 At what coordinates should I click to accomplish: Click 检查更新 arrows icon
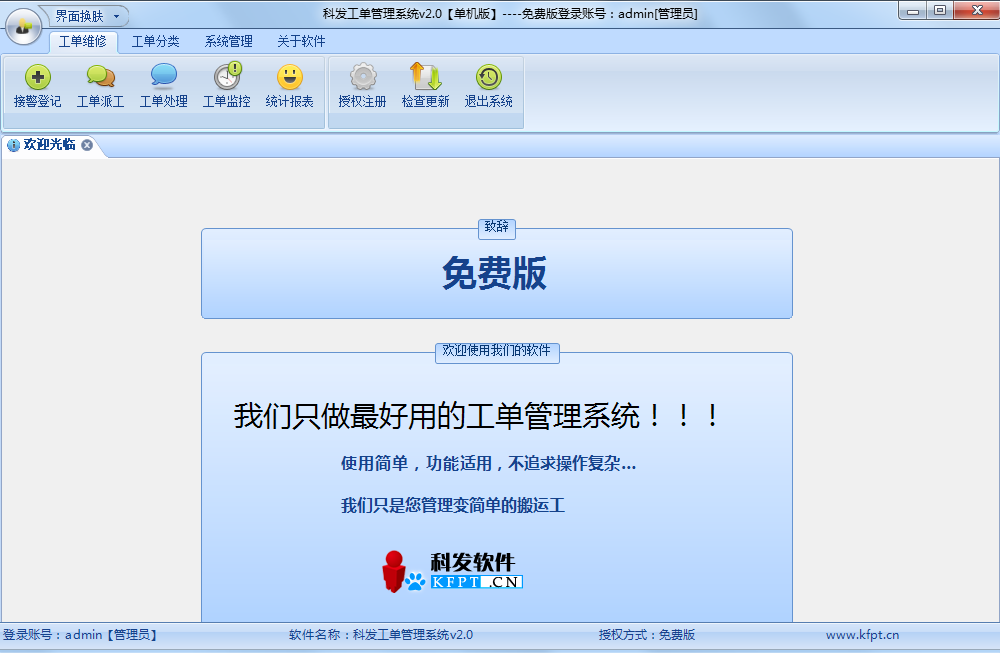pos(425,77)
